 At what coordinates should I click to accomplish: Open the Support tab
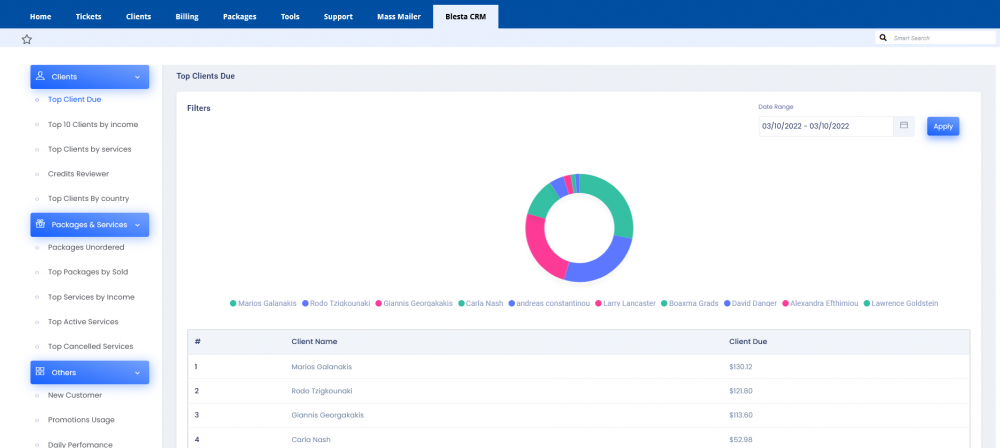coord(338,17)
